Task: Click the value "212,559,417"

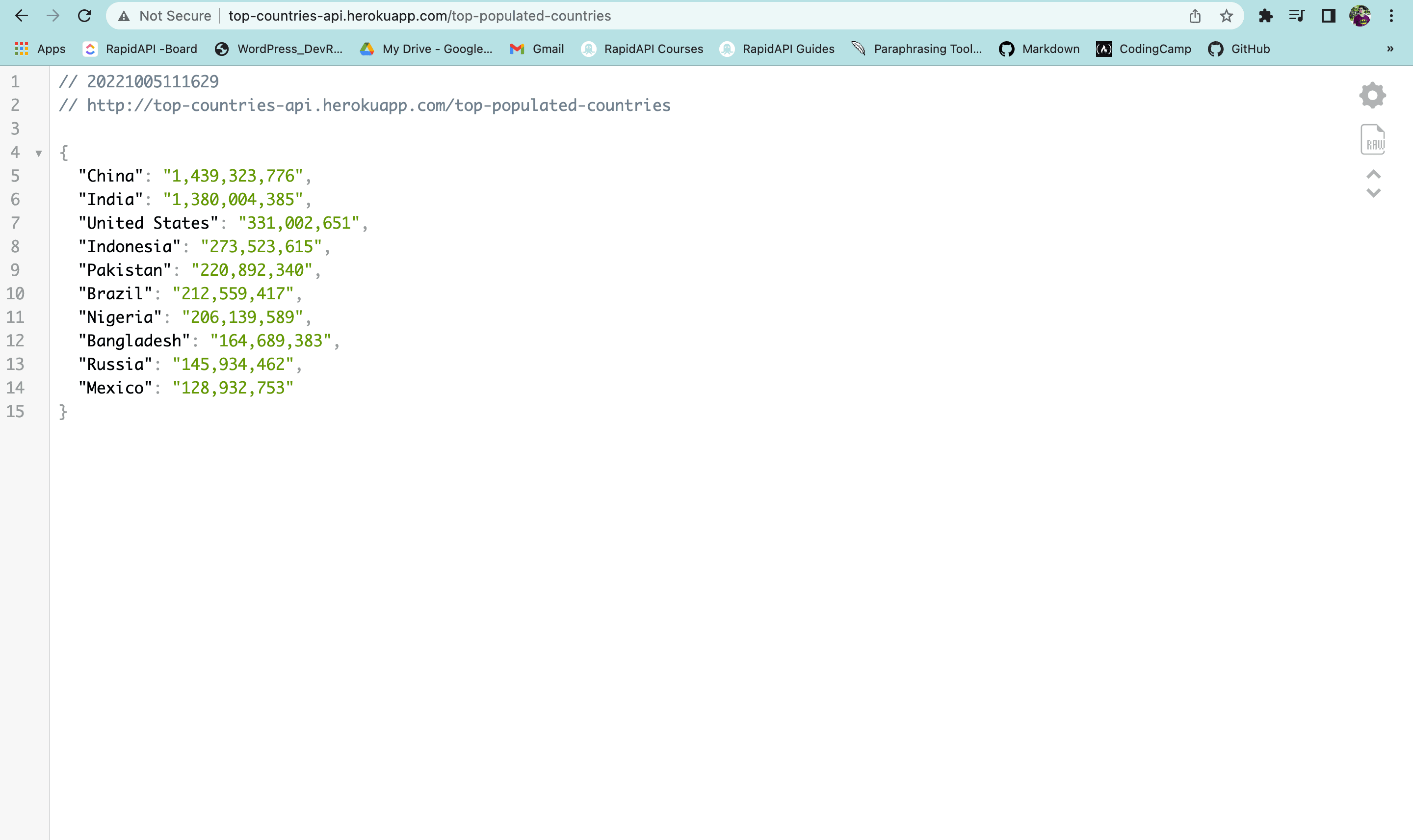Action: [233, 294]
